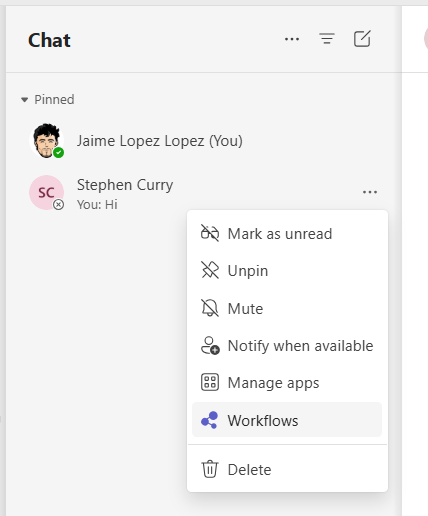Click the purple Workflows icon
This screenshot has height=516, width=428.
(209, 420)
